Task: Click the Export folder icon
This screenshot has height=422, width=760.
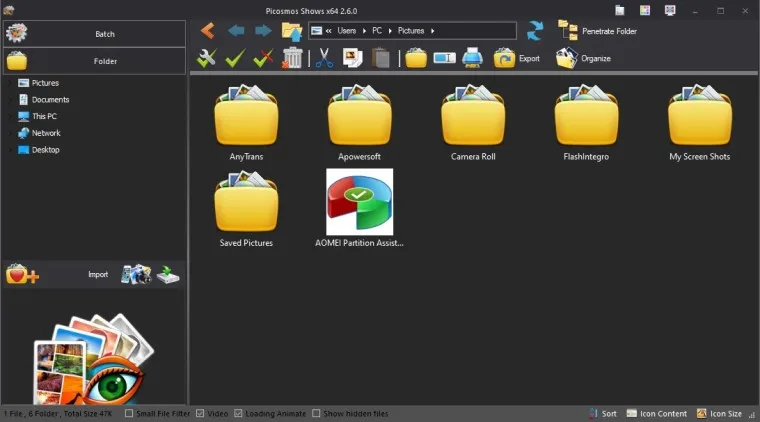Action: coord(504,58)
